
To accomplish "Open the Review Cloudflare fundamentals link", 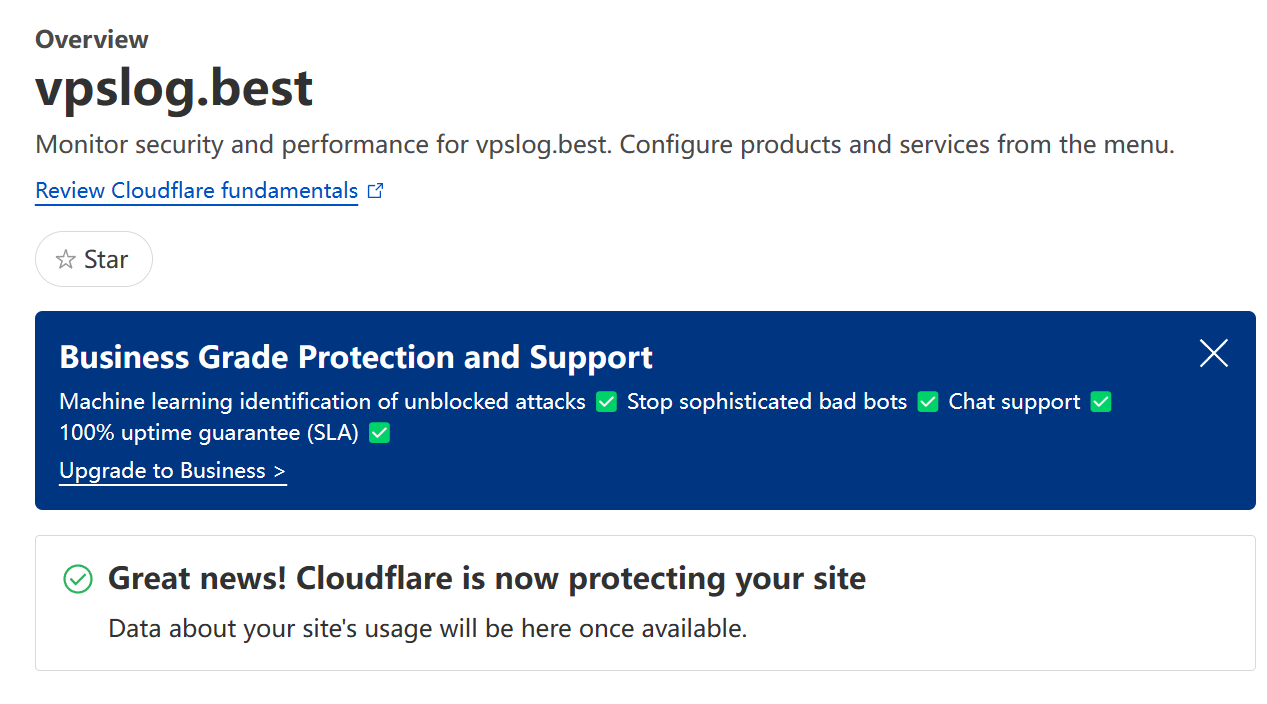I will tap(196, 191).
